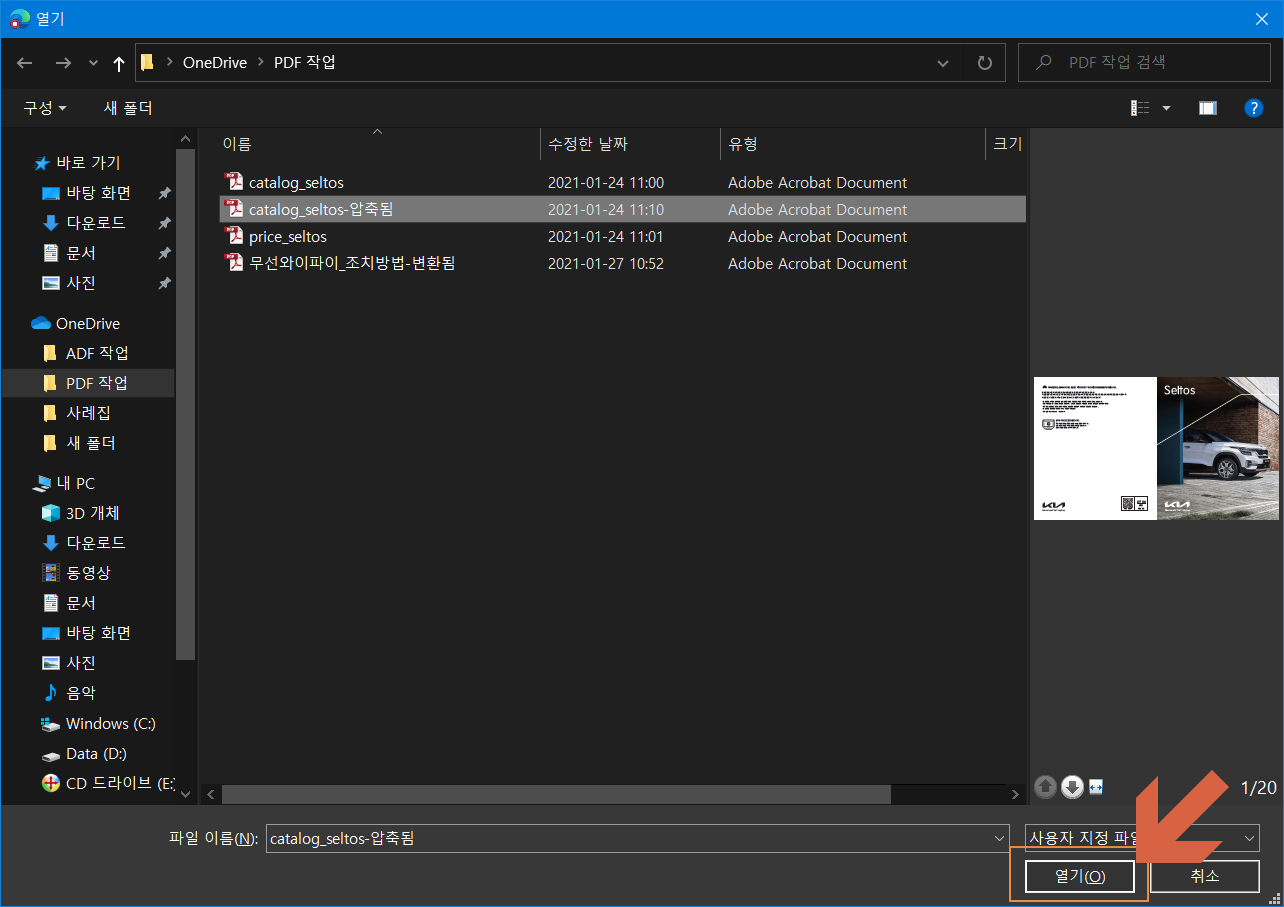Image resolution: width=1284 pixels, height=907 pixels.
Task: Open pinned 문서 under 바로 가기
Action: (81, 252)
